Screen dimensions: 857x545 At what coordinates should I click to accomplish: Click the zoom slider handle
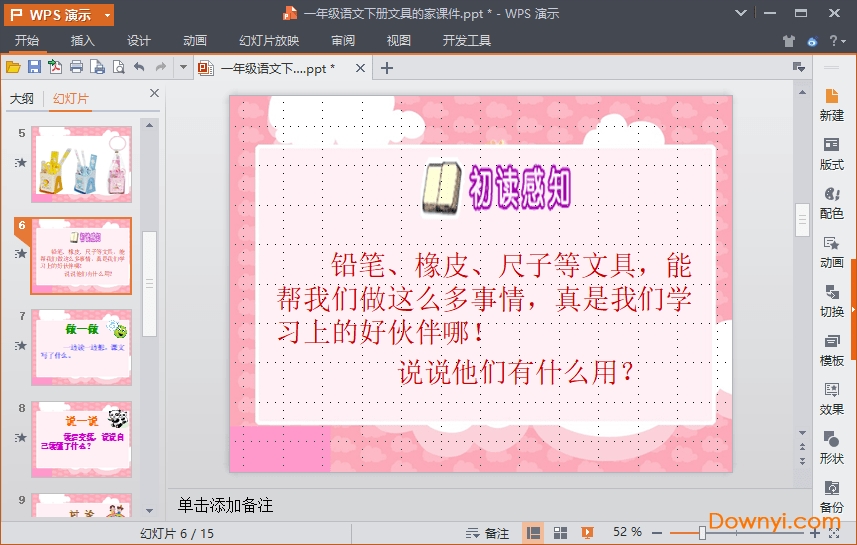(x=702, y=533)
